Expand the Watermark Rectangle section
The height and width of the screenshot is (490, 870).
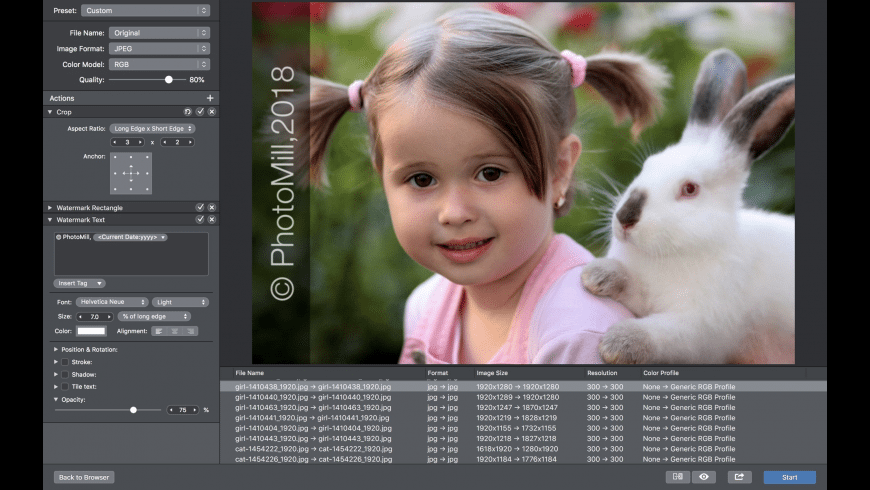click(50, 208)
